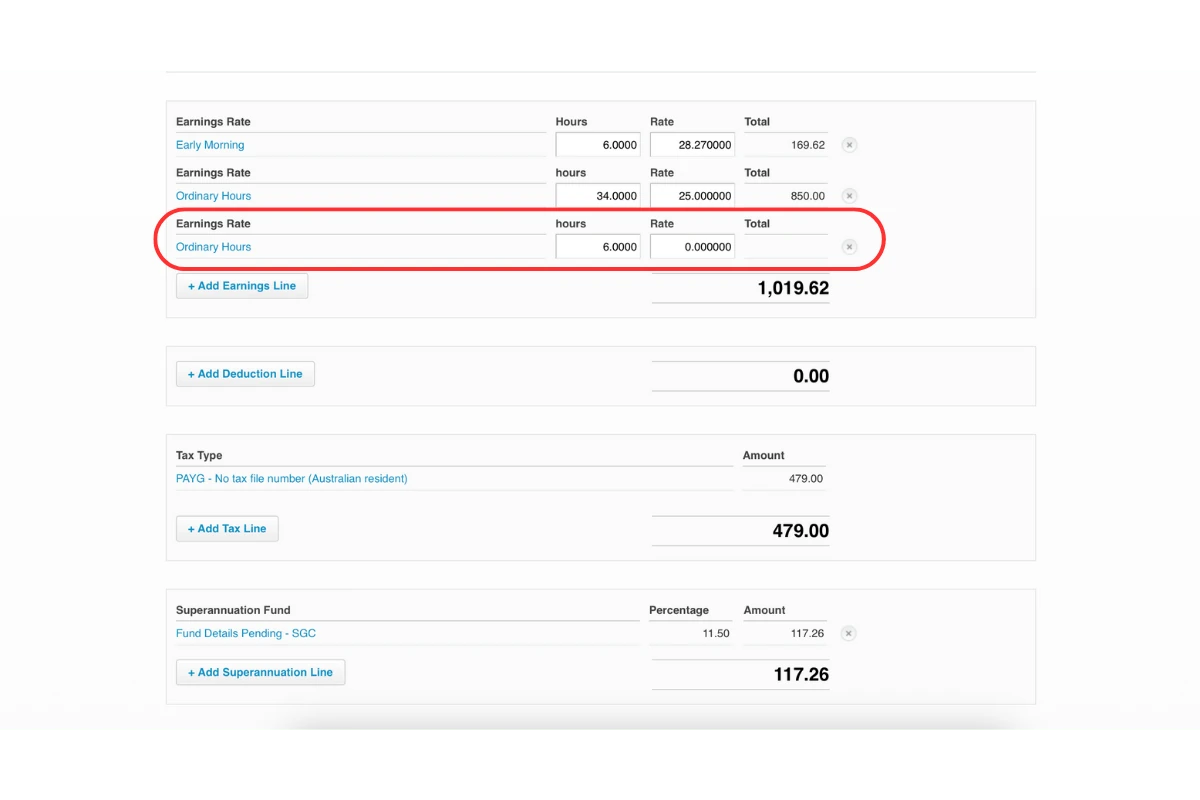
Task: Click the Add Deduction Line button
Action: click(x=245, y=374)
